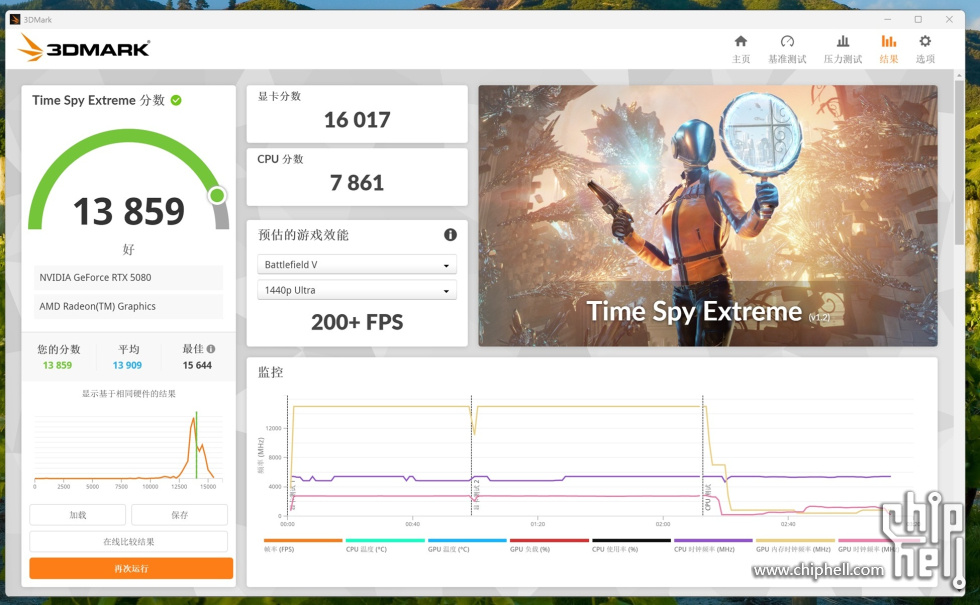The image size is (980, 605).
Task: Click the 3DMark logo in the header
Action: tap(84, 48)
